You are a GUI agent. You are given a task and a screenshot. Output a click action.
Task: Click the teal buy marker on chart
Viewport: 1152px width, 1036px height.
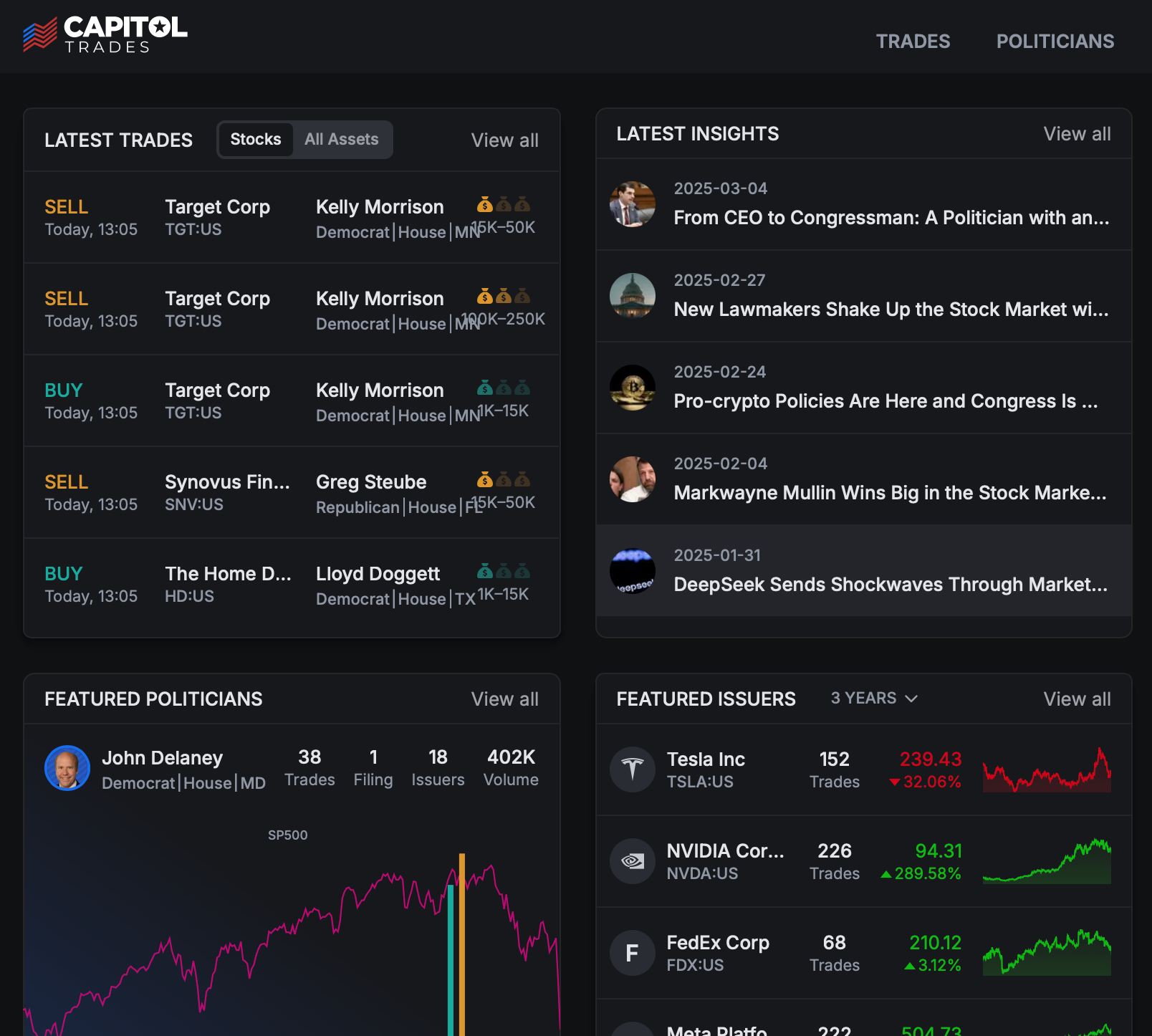click(x=451, y=960)
